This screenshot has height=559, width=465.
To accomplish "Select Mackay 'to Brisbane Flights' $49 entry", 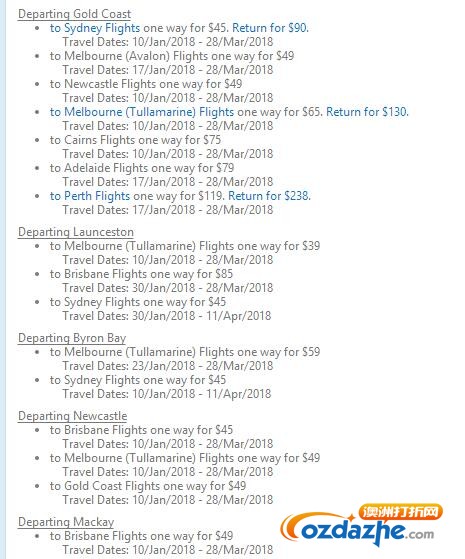I will click(x=142, y=536).
